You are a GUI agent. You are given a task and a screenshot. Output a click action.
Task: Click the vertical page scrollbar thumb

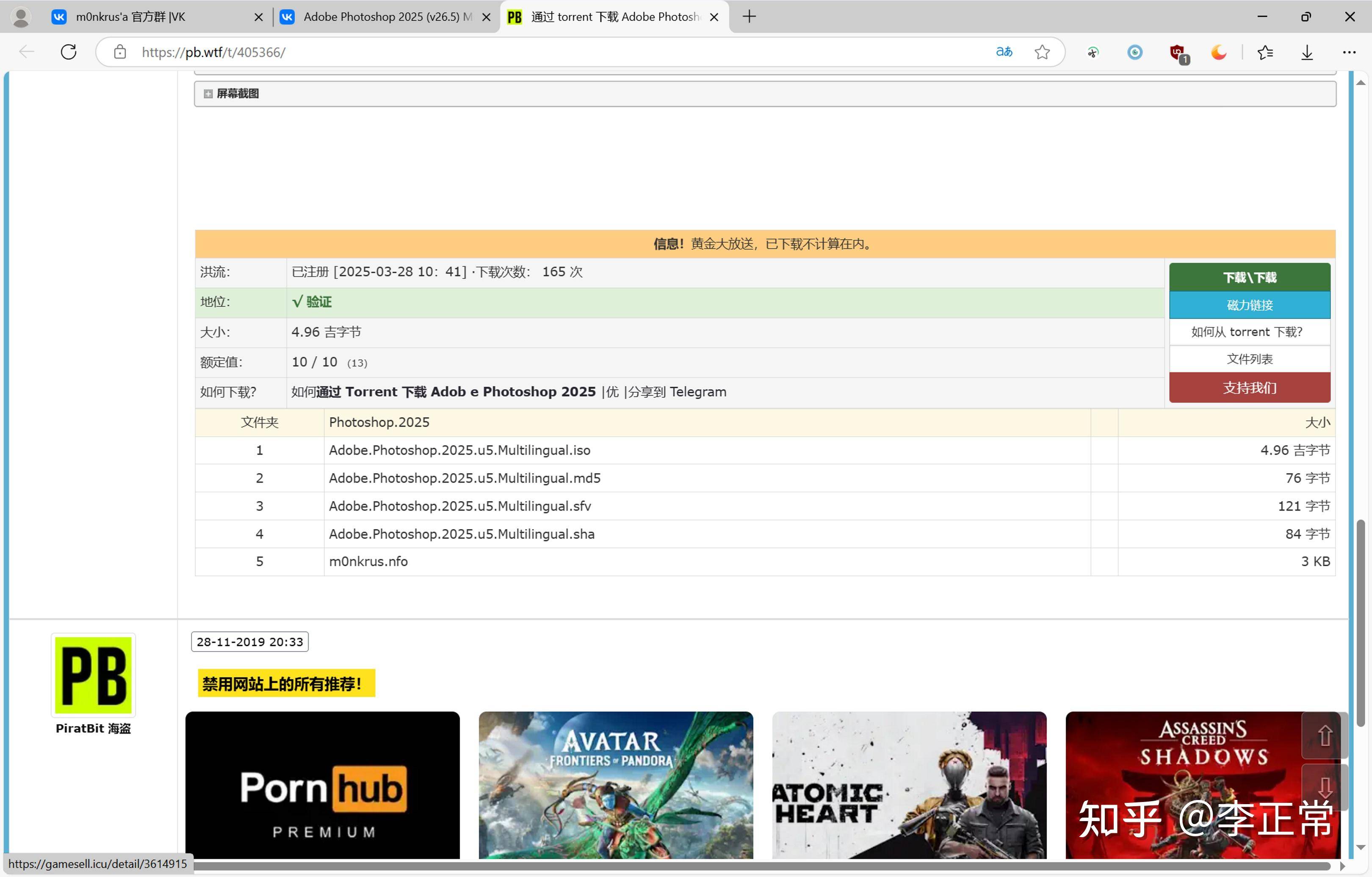tap(1361, 623)
